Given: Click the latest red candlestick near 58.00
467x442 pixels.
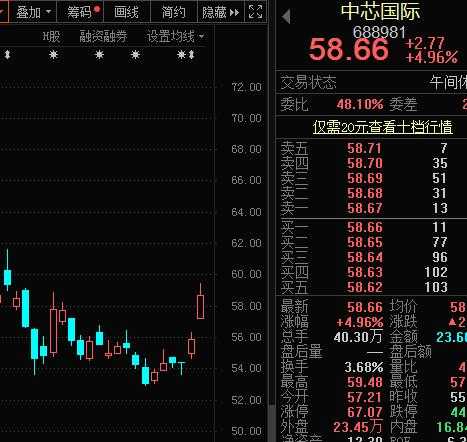Looking at the screenshot, I should pos(200,307).
